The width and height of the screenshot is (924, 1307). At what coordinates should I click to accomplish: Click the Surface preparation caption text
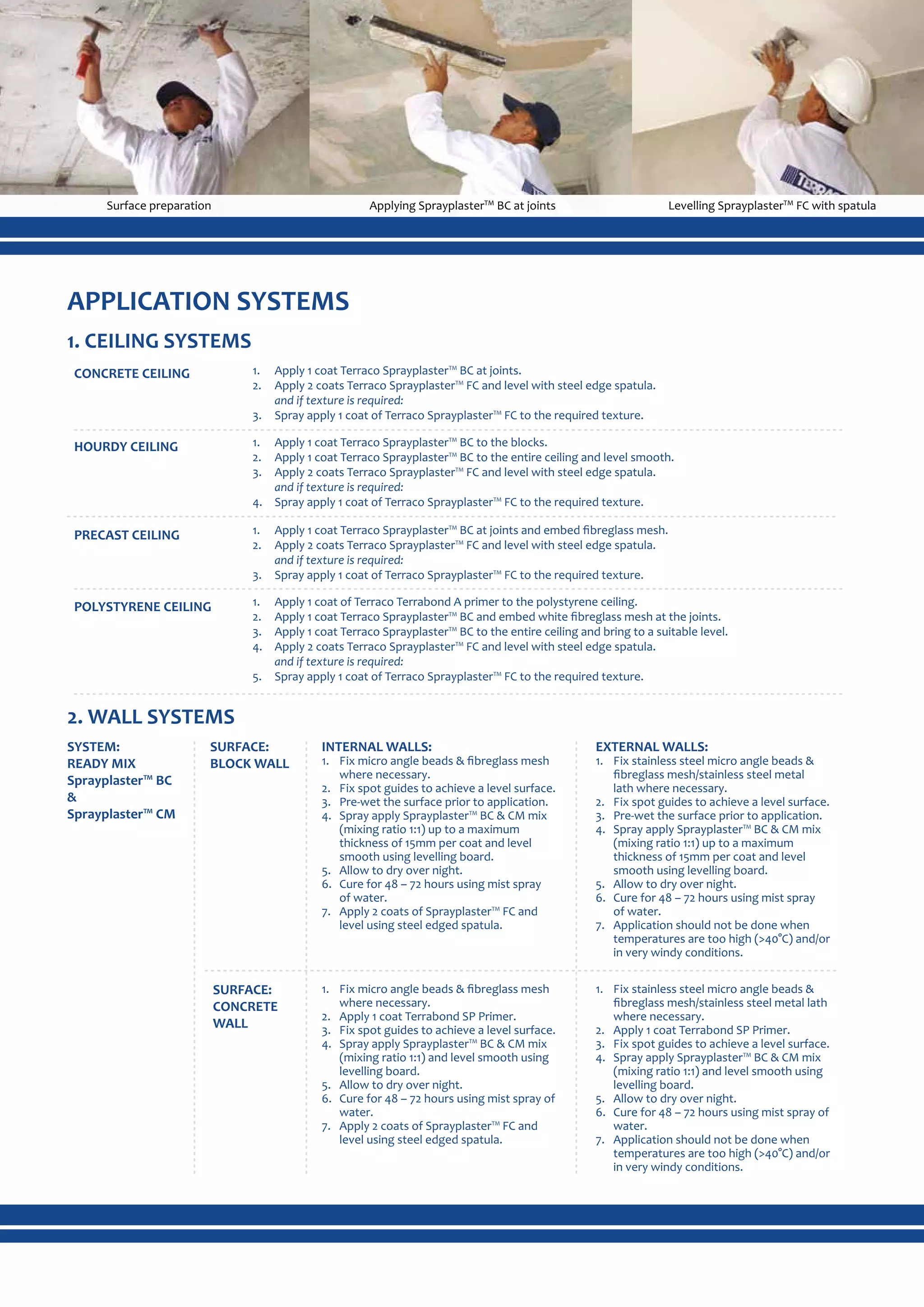[x=159, y=205]
